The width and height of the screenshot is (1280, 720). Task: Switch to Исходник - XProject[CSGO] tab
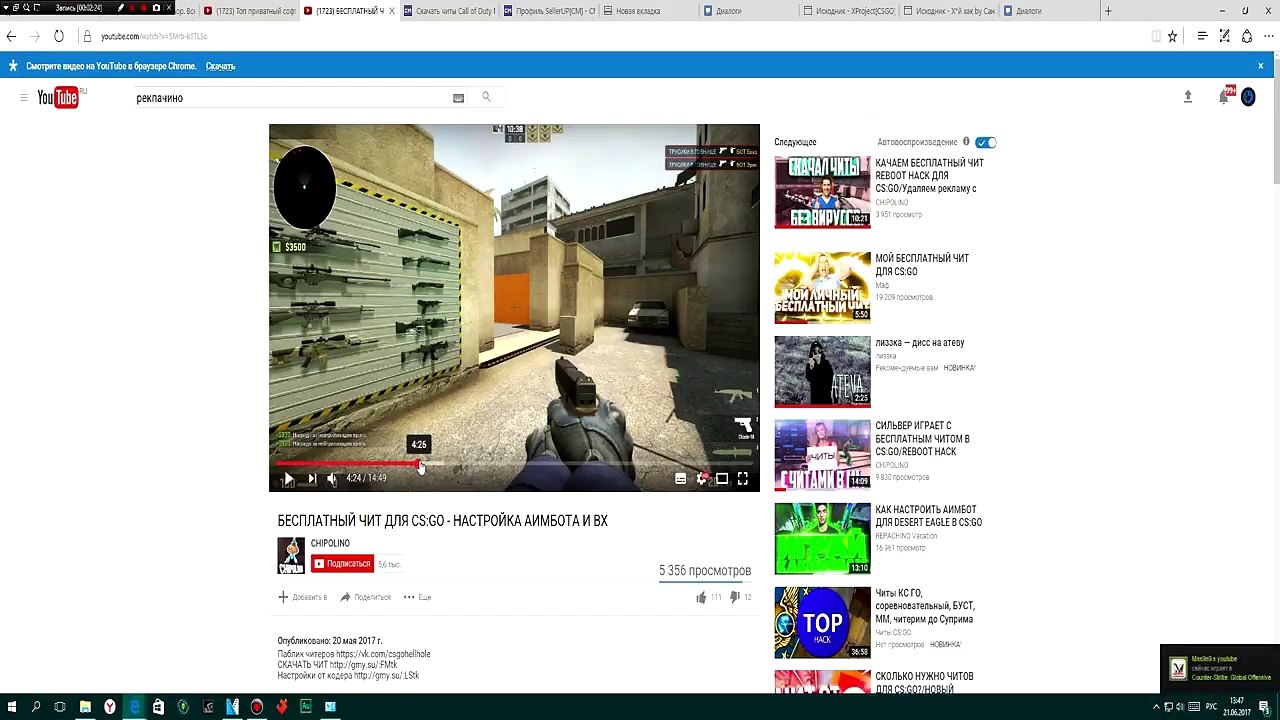pos(848,11)
